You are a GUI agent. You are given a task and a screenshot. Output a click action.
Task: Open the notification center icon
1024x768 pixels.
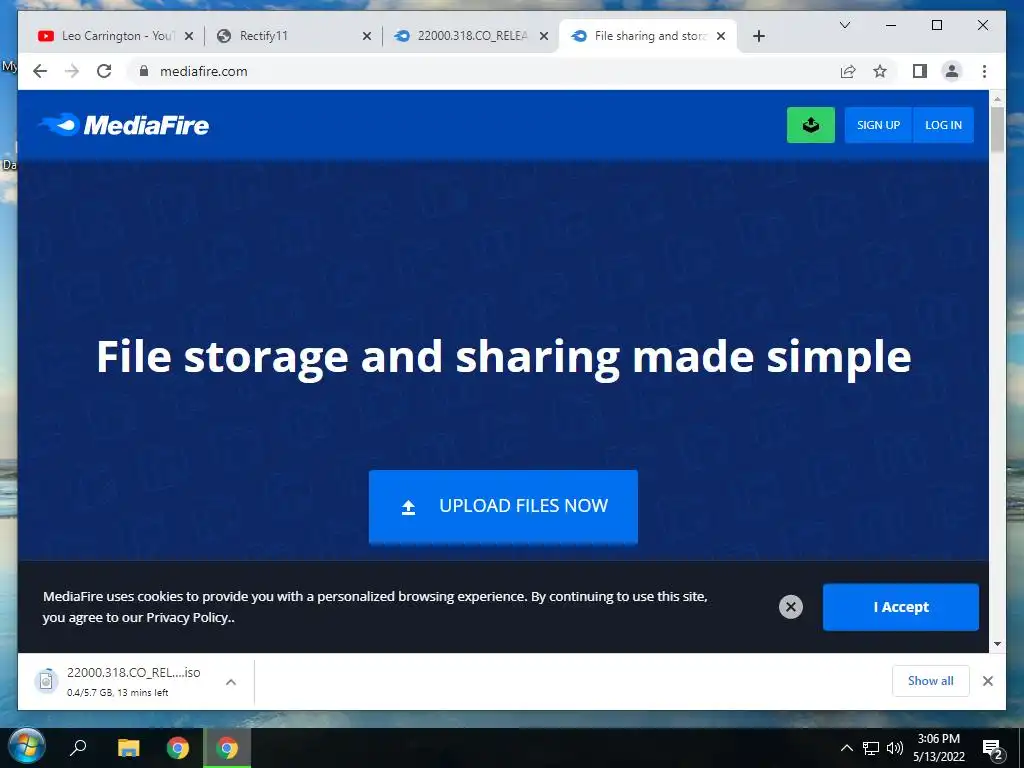tap(993, 749)
